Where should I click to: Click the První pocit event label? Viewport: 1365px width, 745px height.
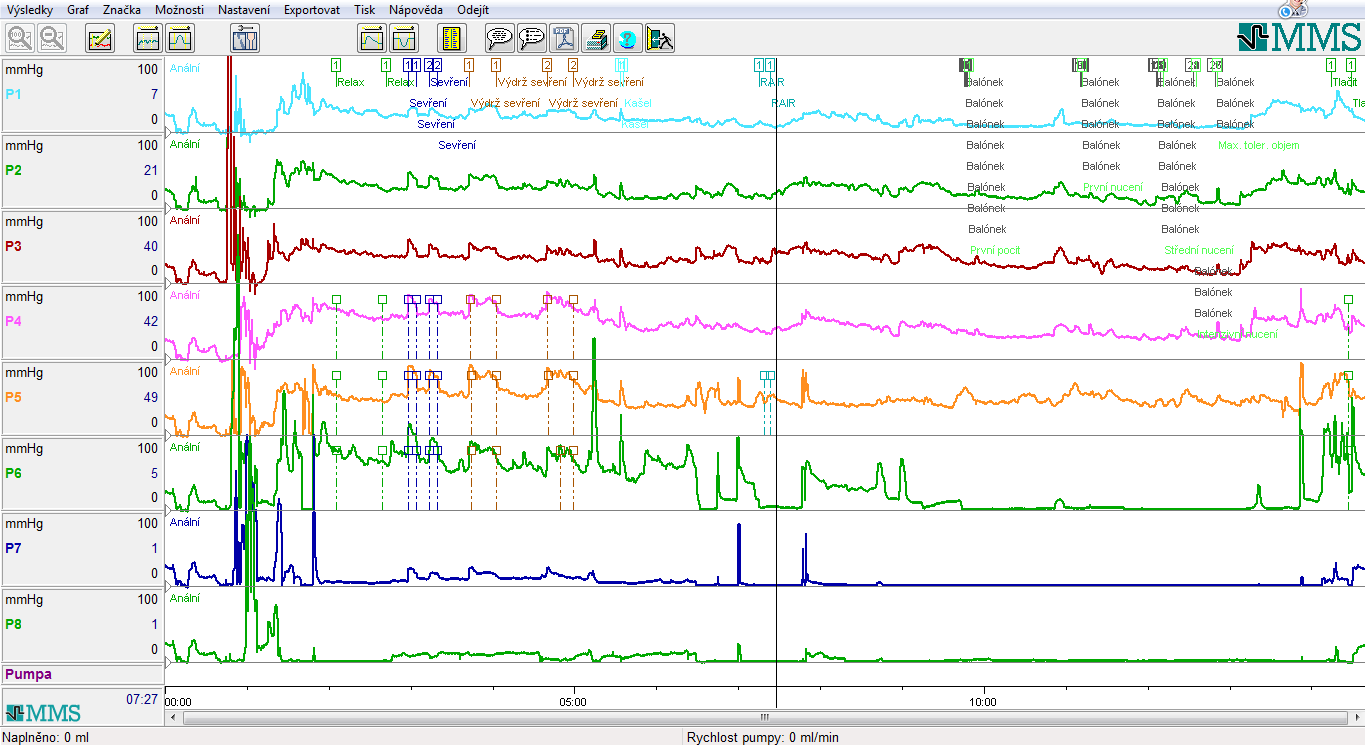point(995,250)
